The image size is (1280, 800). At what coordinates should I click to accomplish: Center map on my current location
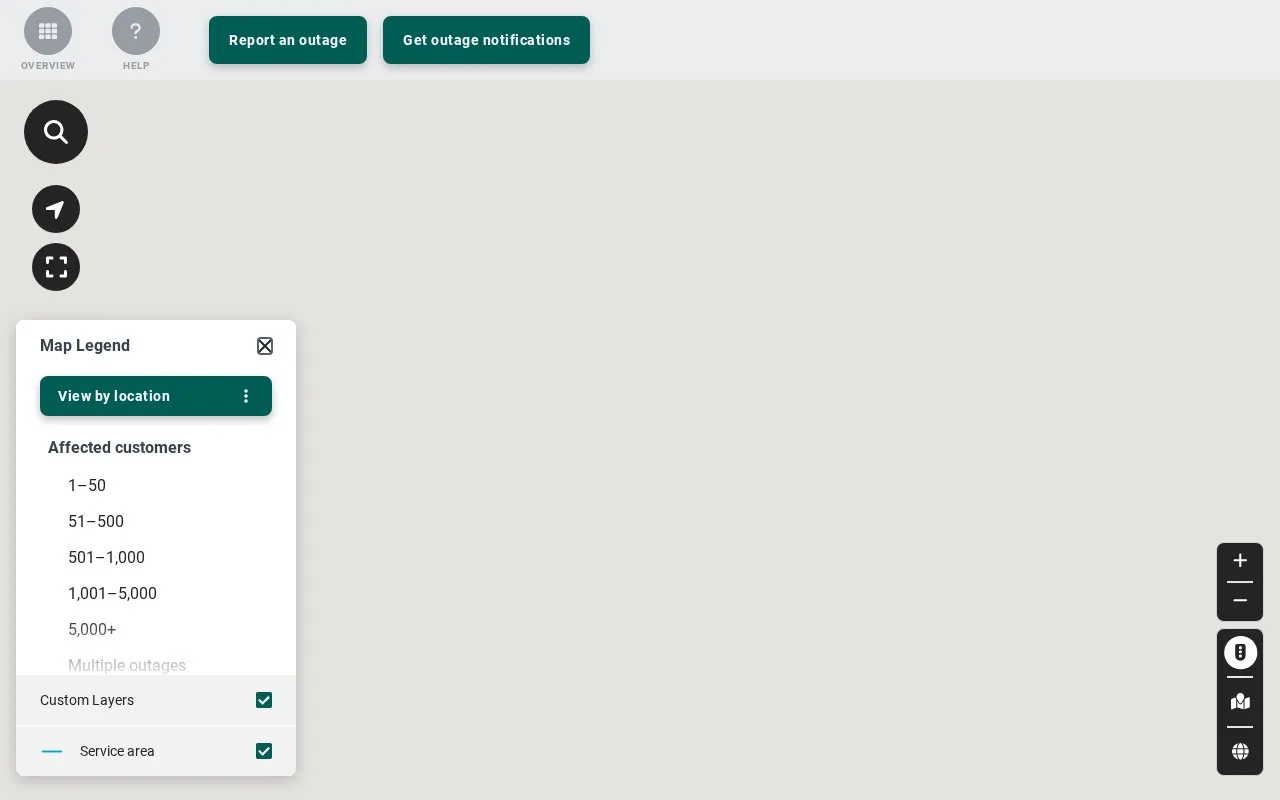tap(56, 210)
